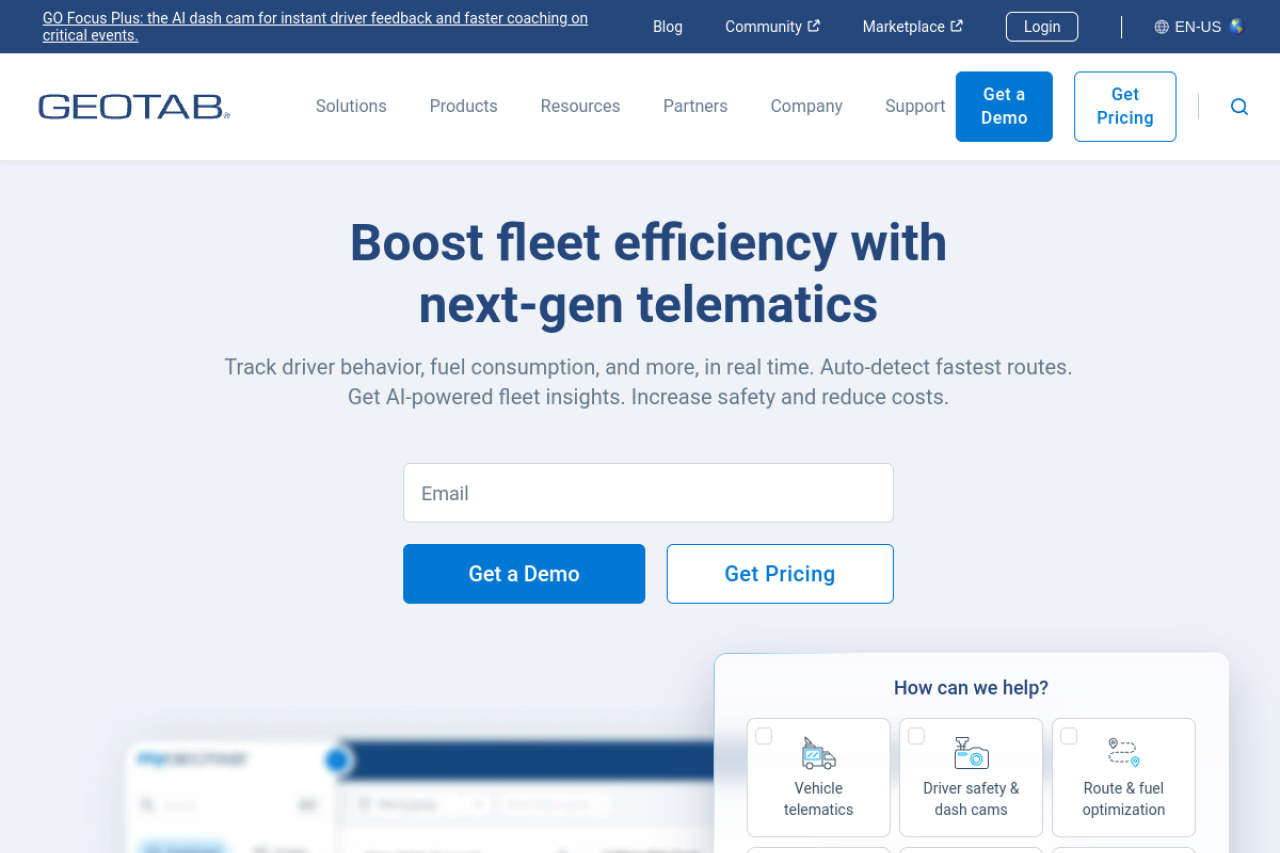Visit the Community link text
The image size is (1280, 853).
(763, 27)
